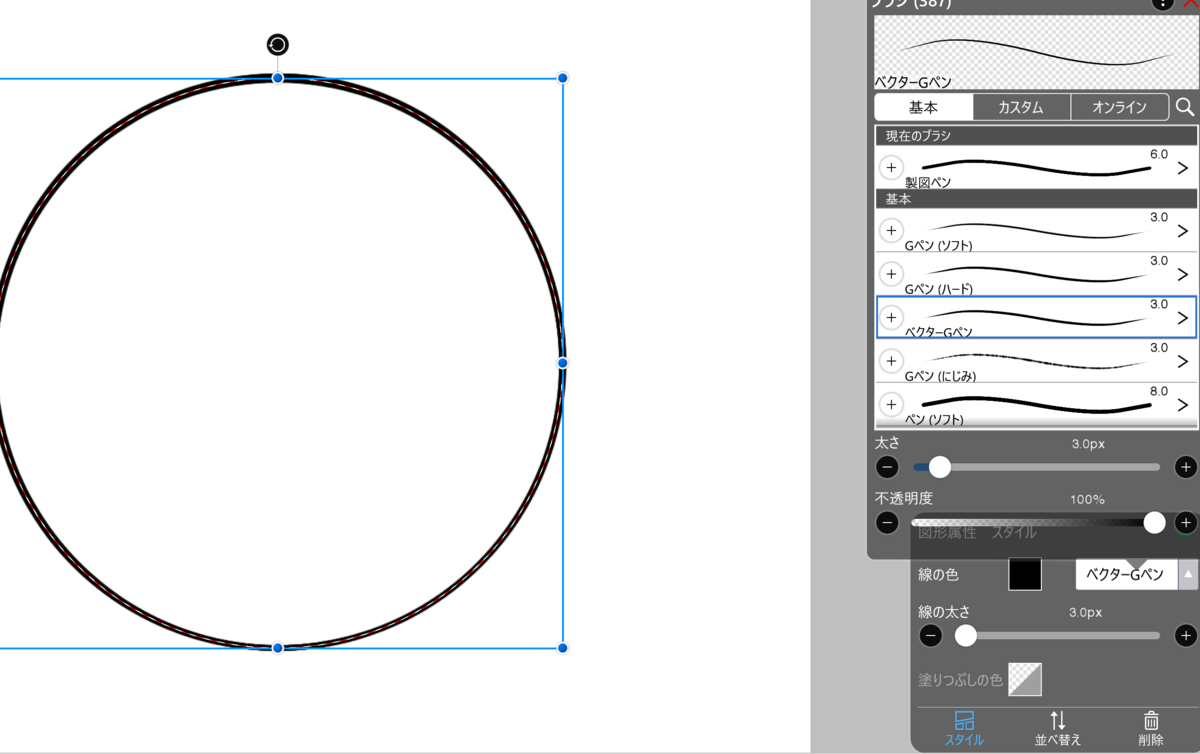Viewport: 1200px width, 754px height.
Task: Switch to the オンライン brush tab
Action: (x=1119, y=107)
